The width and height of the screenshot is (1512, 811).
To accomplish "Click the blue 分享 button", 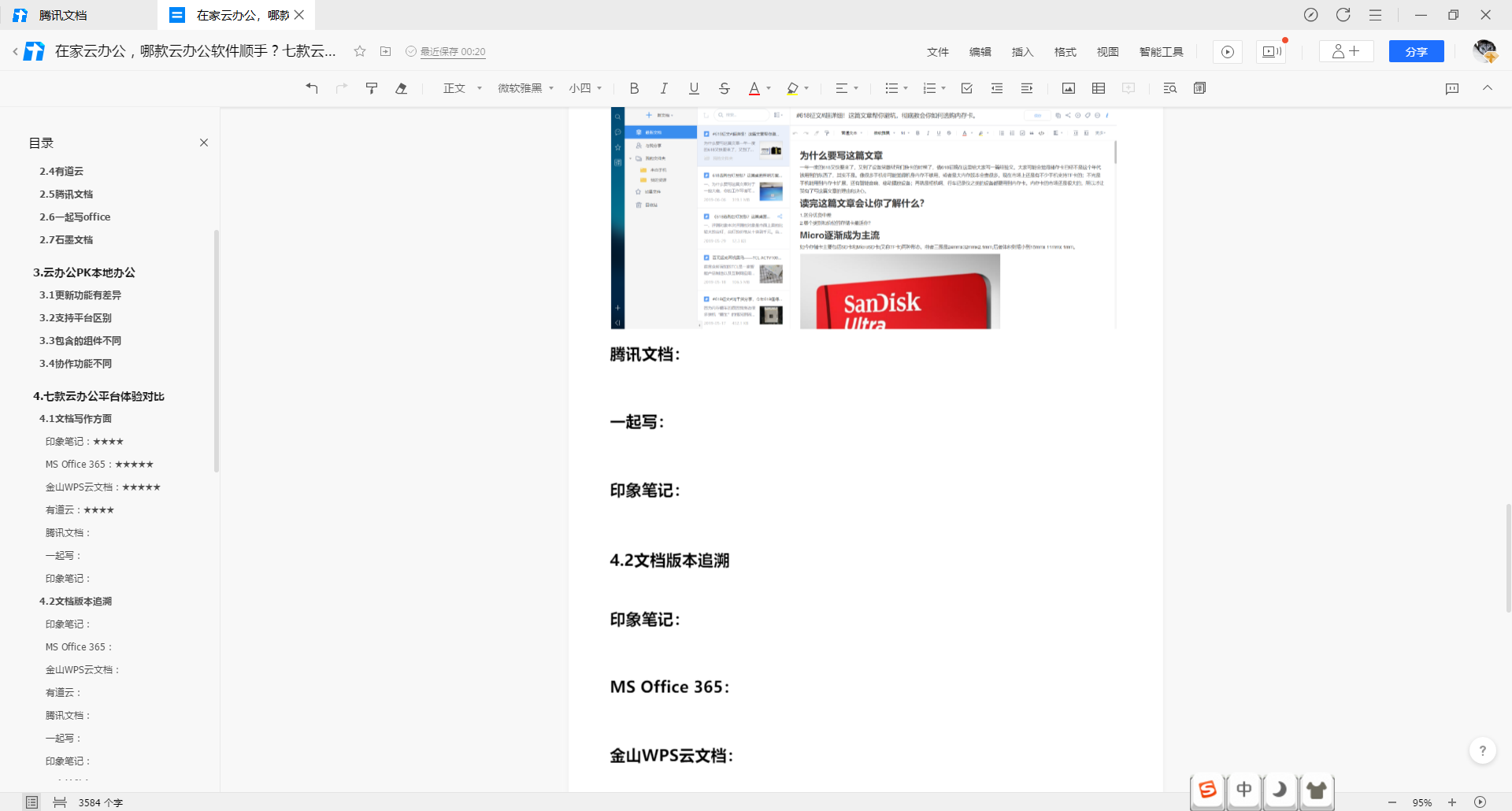I will (1417, 51).
